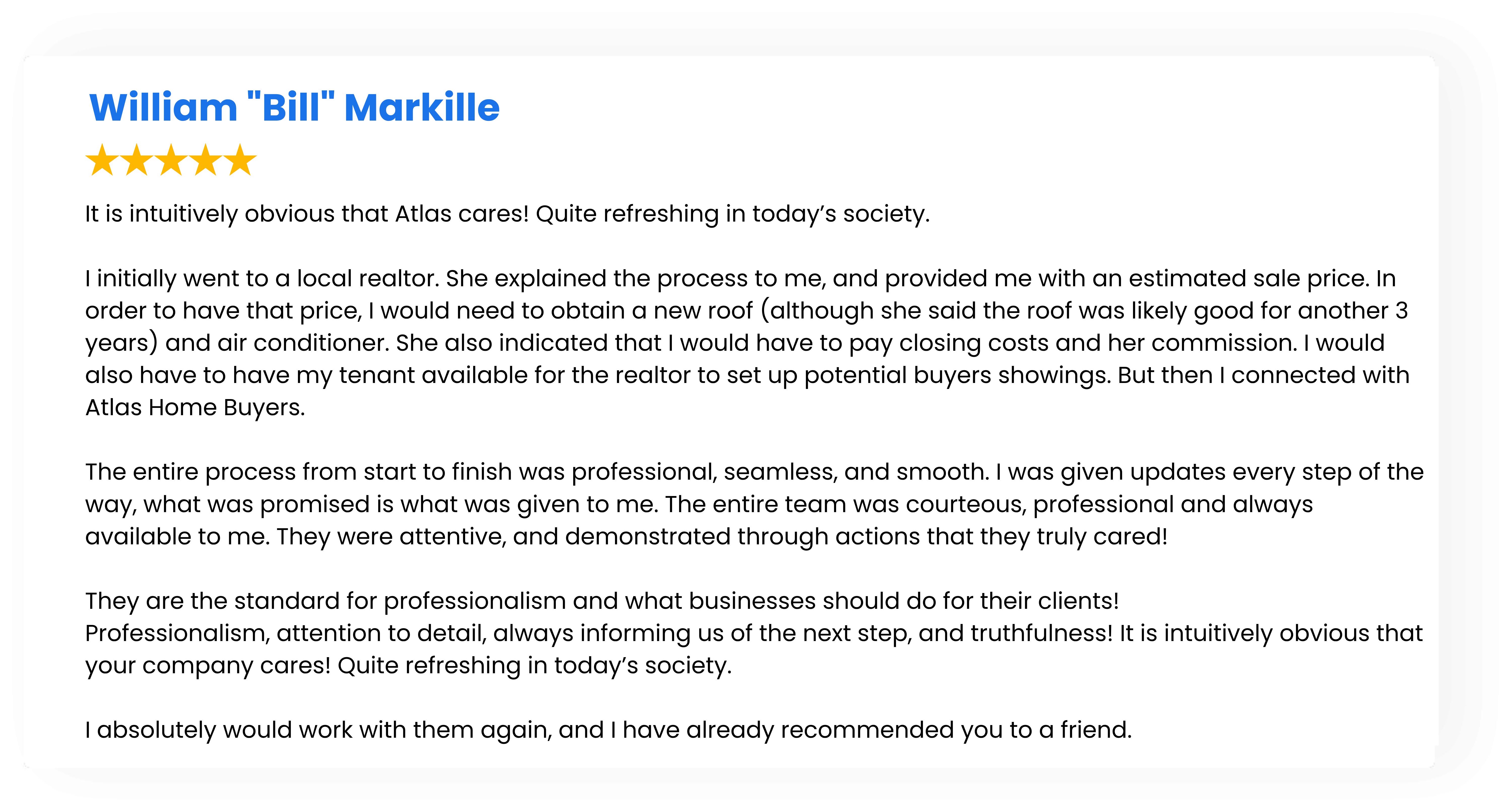Click the first gold rating star
The height and width of the screenshot is (812, 1511).
(x=103, y=160)
